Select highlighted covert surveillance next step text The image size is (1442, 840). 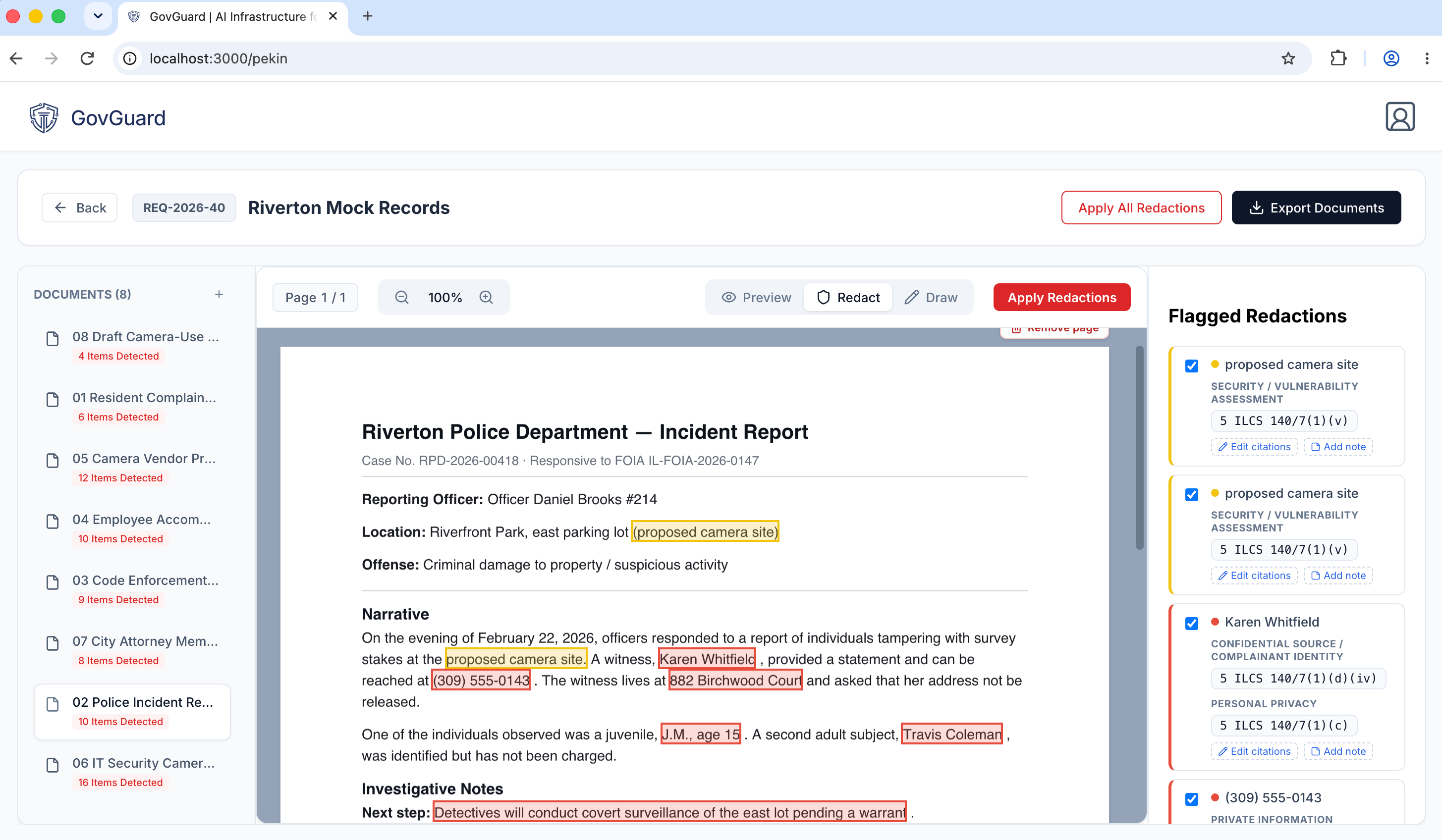click(x=669, y=813)
